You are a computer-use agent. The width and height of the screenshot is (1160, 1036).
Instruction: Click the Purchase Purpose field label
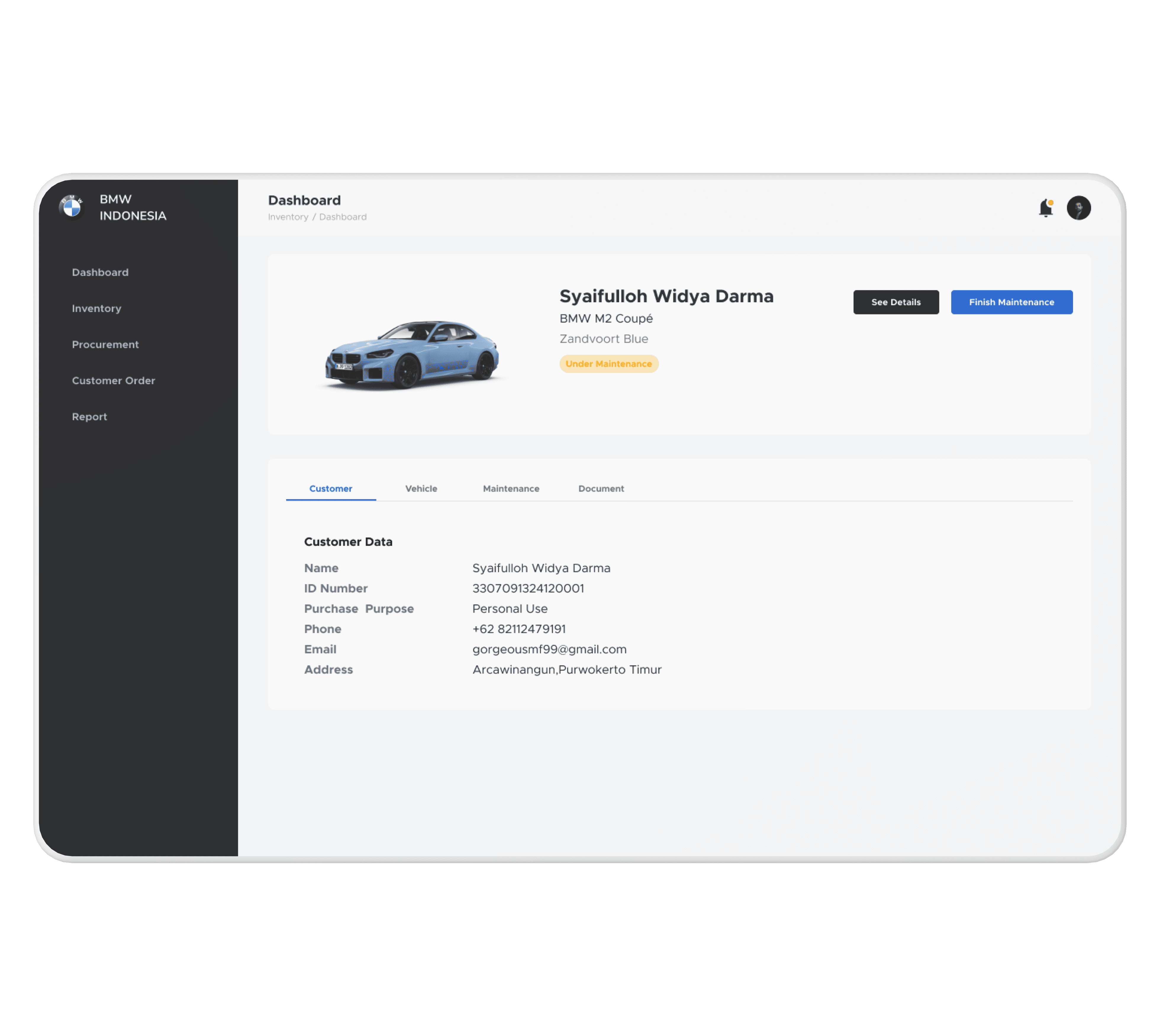[x=359, y=609]
